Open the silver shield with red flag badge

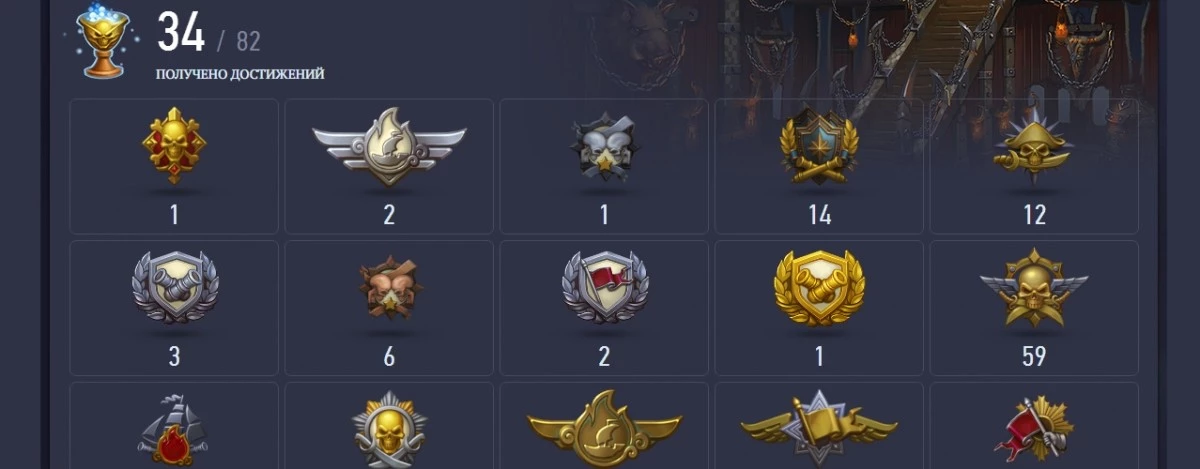[x=604, y=287]
